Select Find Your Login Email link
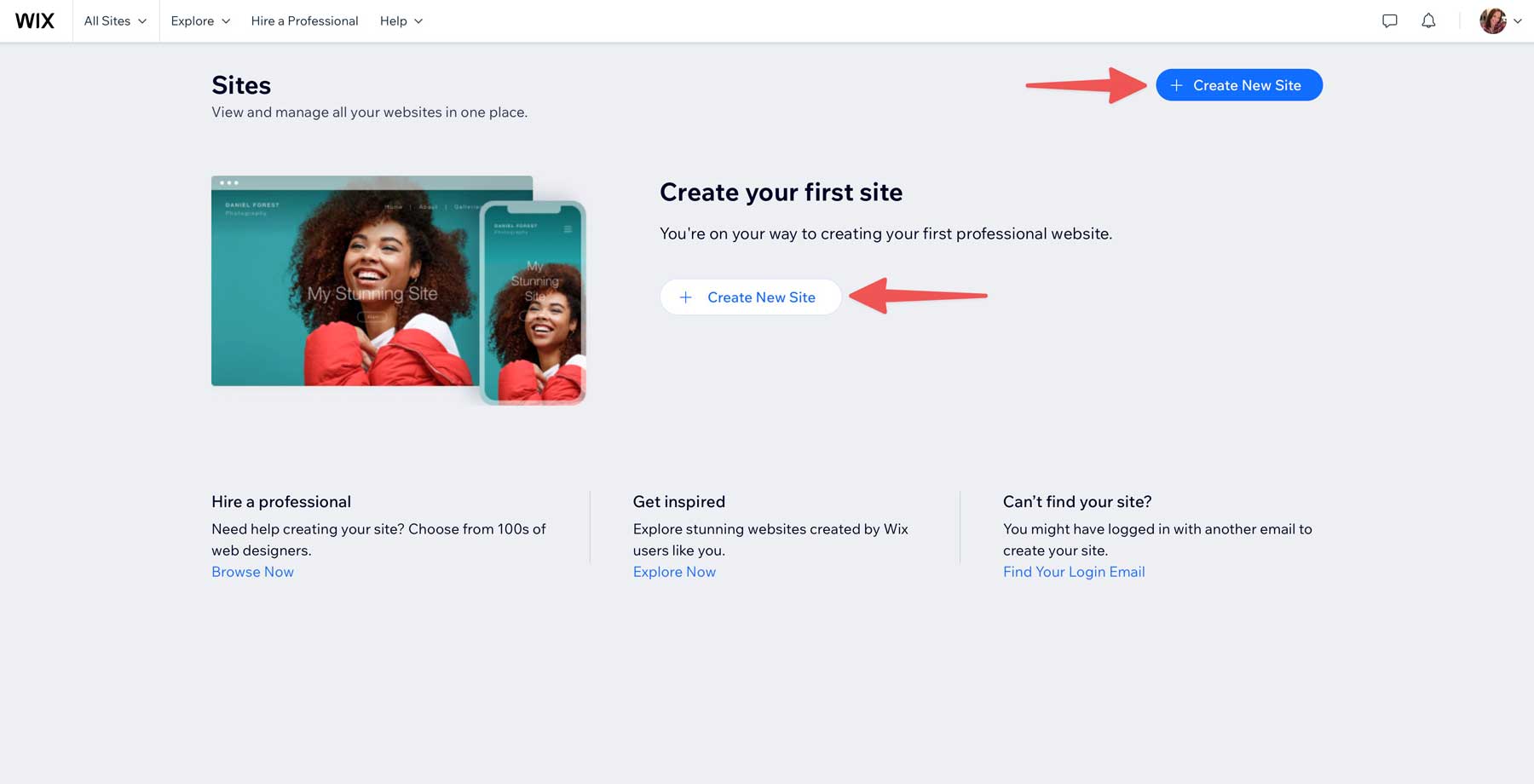Viewport: 1534px width, 784px height. (1074, 572)
